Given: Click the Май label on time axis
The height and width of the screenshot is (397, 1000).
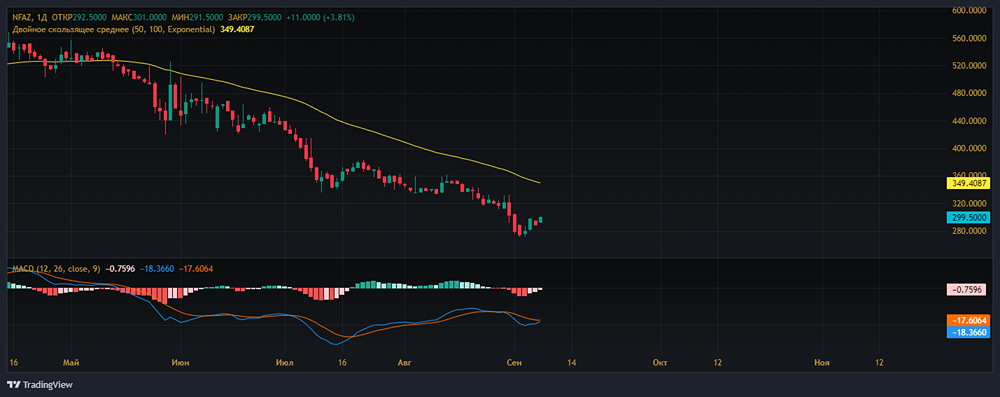Looking at the screenshot, I should coord(71,363).
